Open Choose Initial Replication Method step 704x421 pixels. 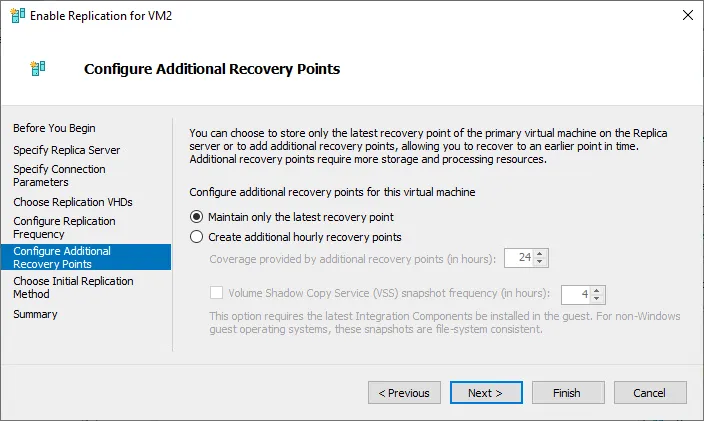[73, 288]
